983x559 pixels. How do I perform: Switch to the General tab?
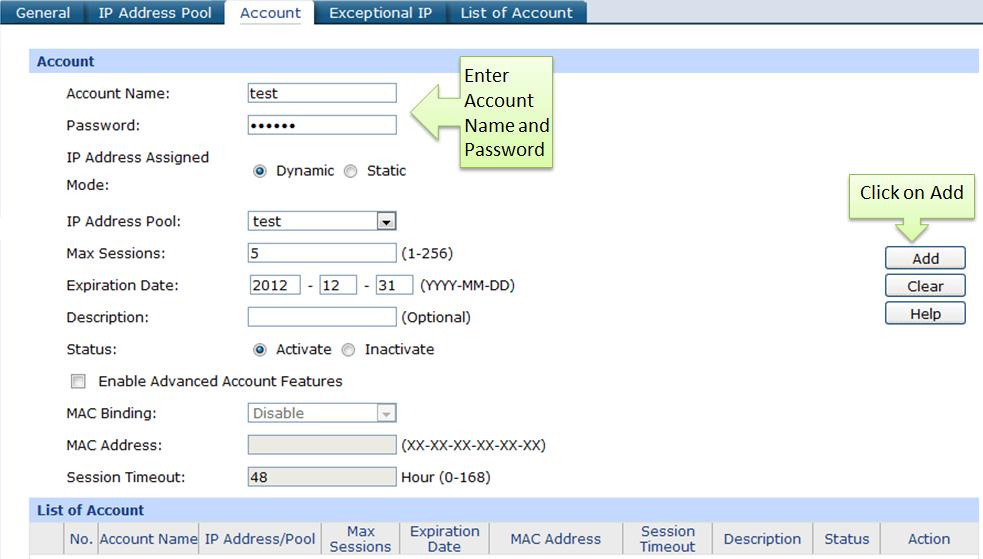point(43,13)
